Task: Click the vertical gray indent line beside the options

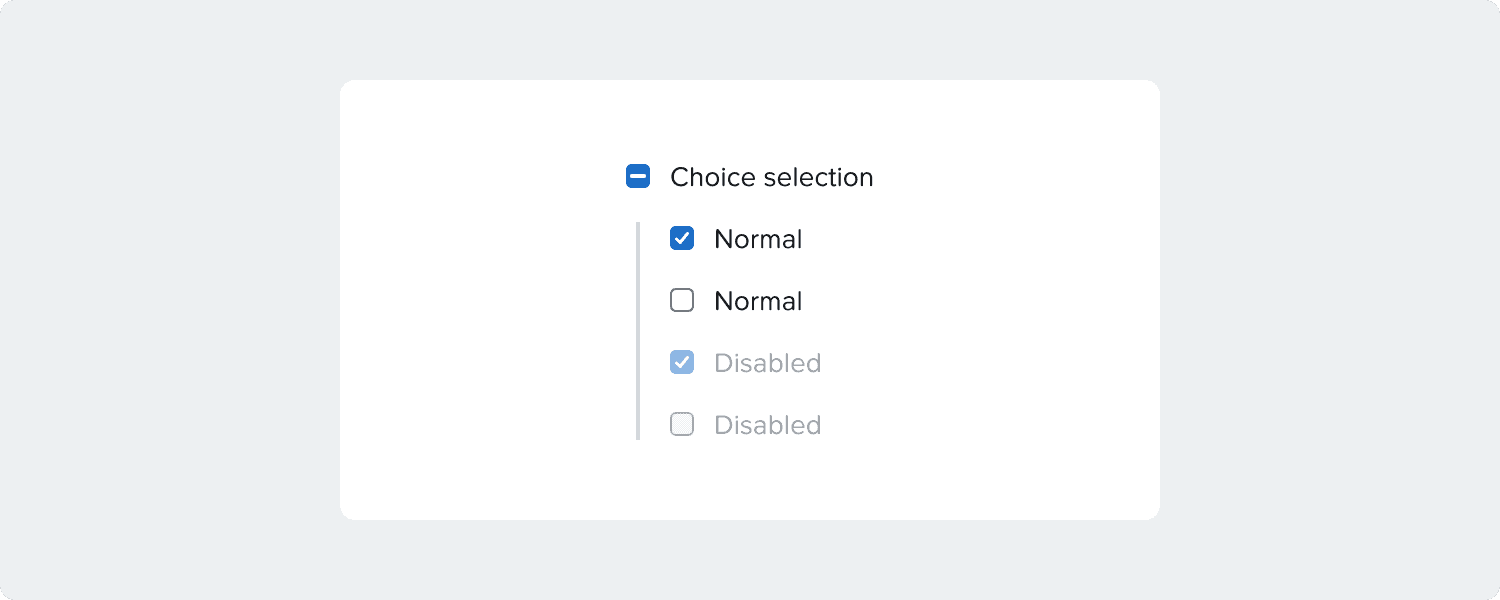Action: (638, 330)
